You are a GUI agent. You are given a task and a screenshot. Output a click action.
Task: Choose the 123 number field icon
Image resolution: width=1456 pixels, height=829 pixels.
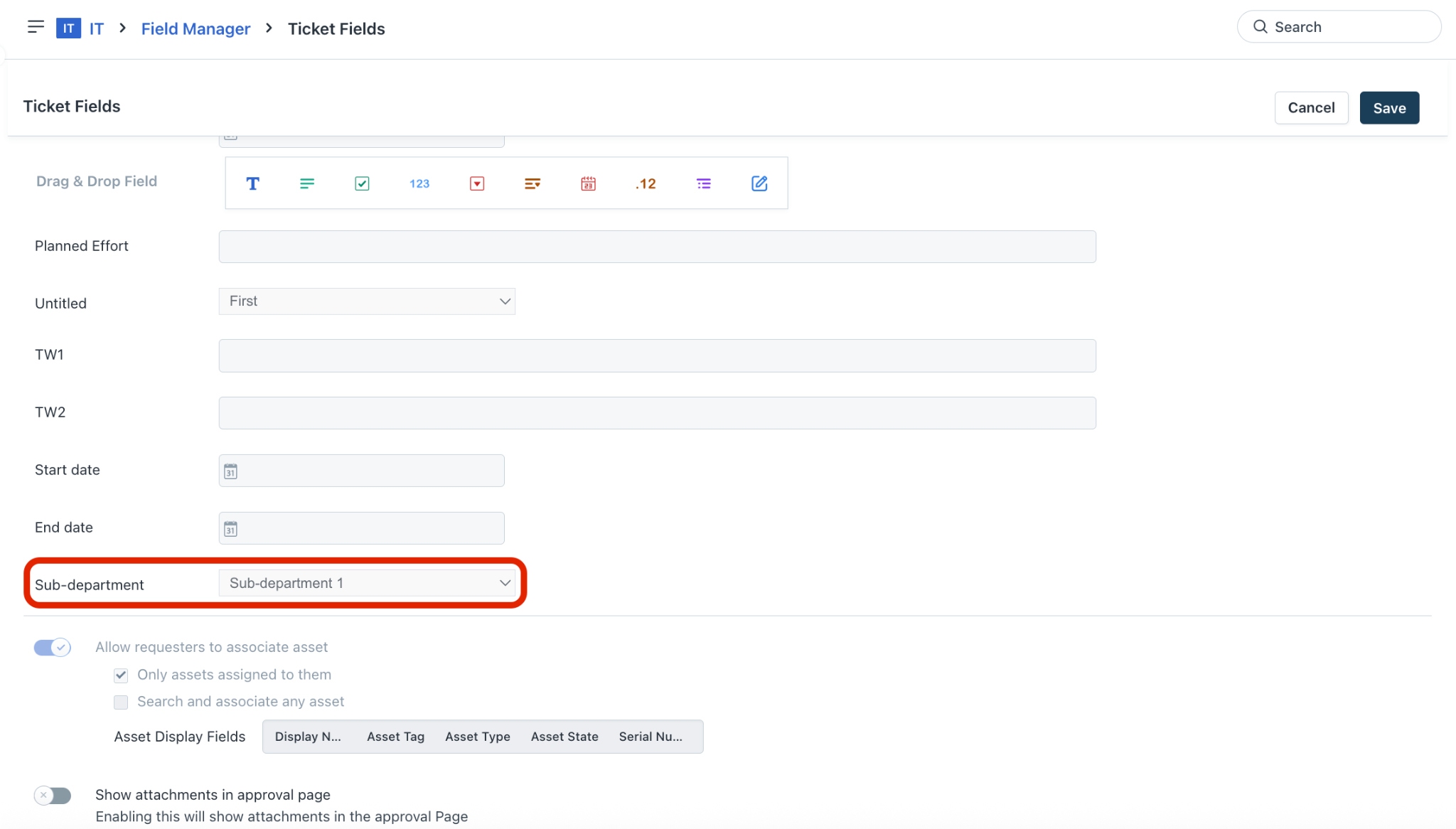(419, 183)
